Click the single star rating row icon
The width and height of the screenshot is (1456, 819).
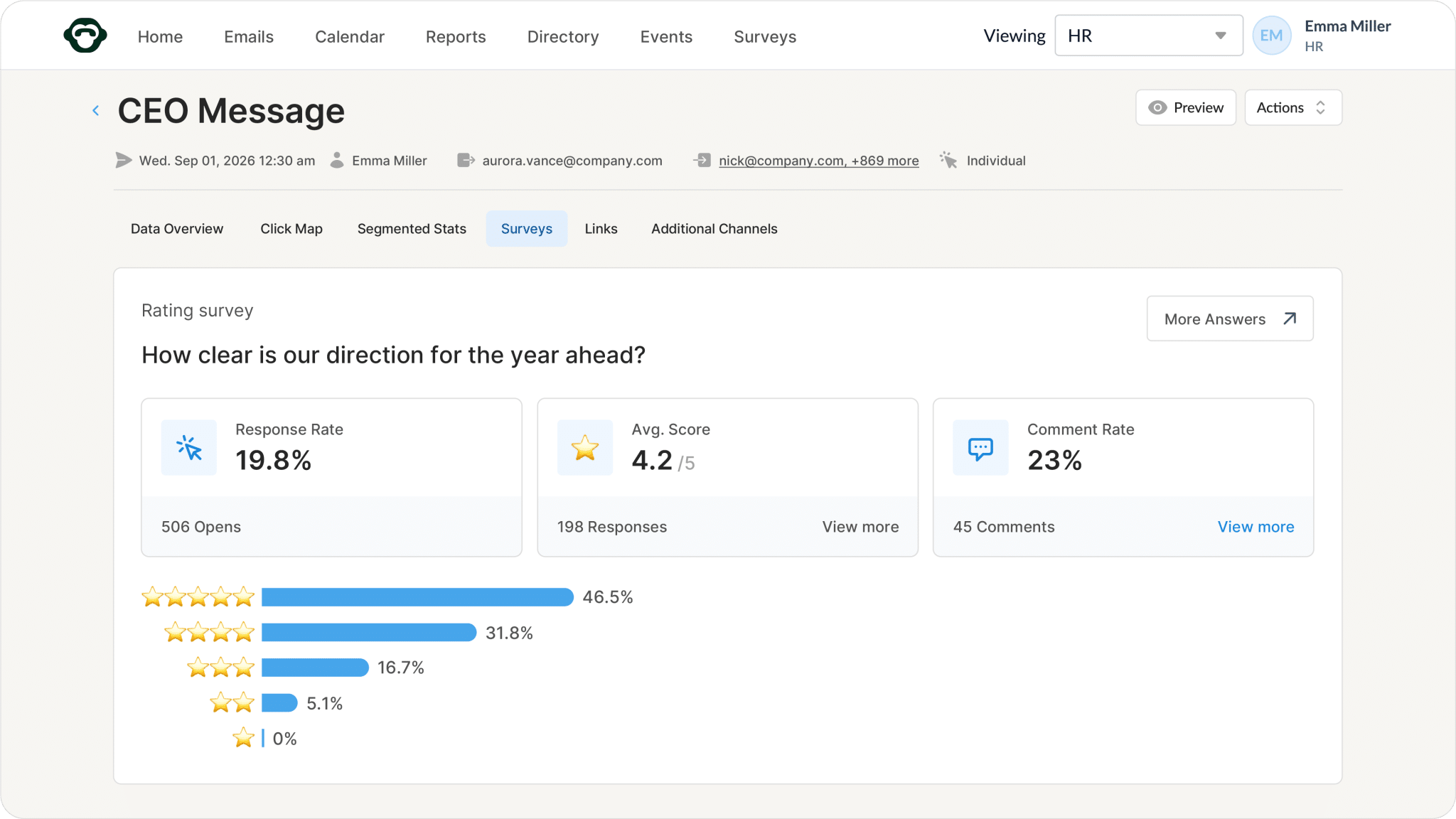pyautogui.click(x=243, y=738)
